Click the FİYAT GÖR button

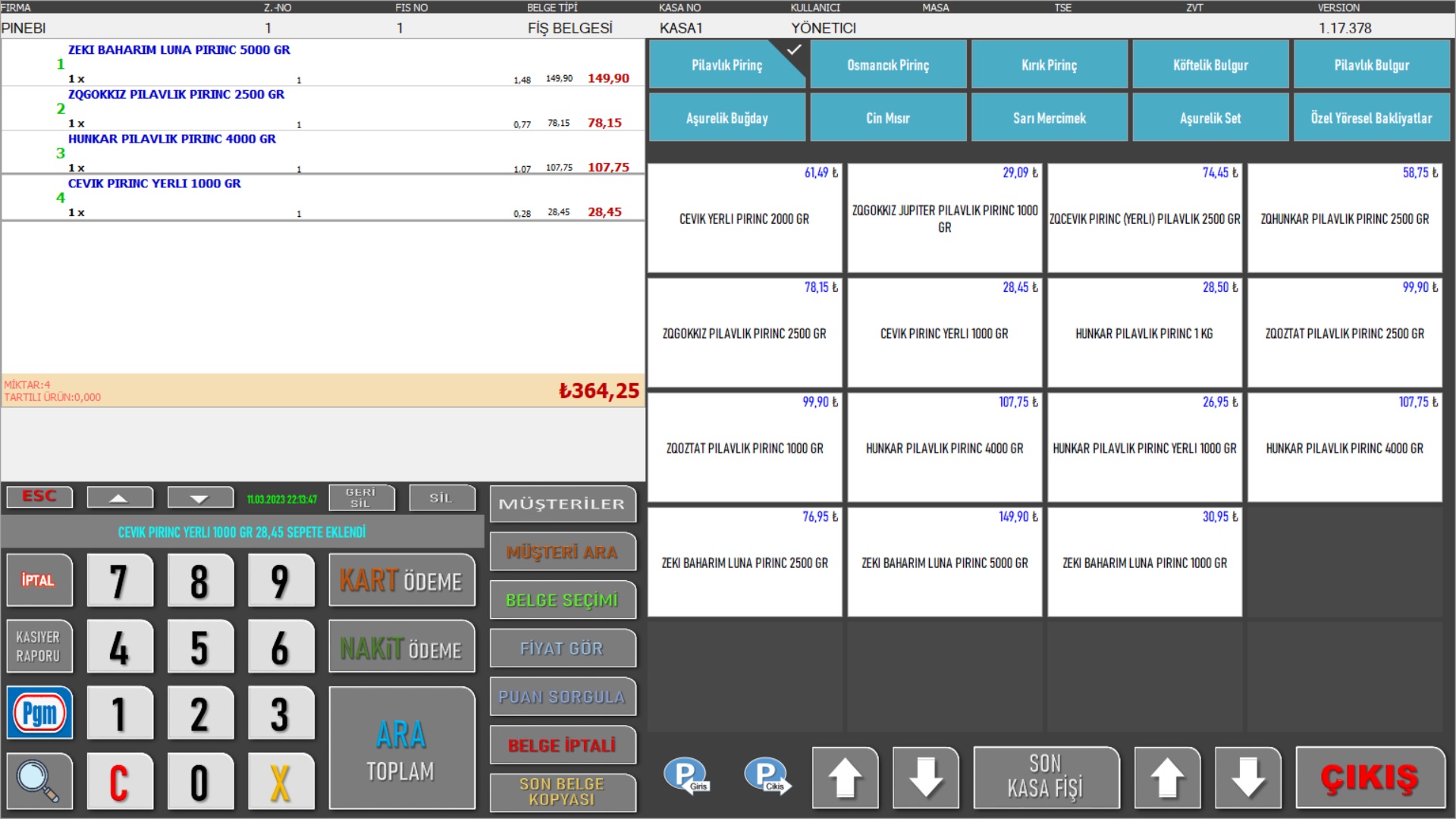tap(562, 648)
